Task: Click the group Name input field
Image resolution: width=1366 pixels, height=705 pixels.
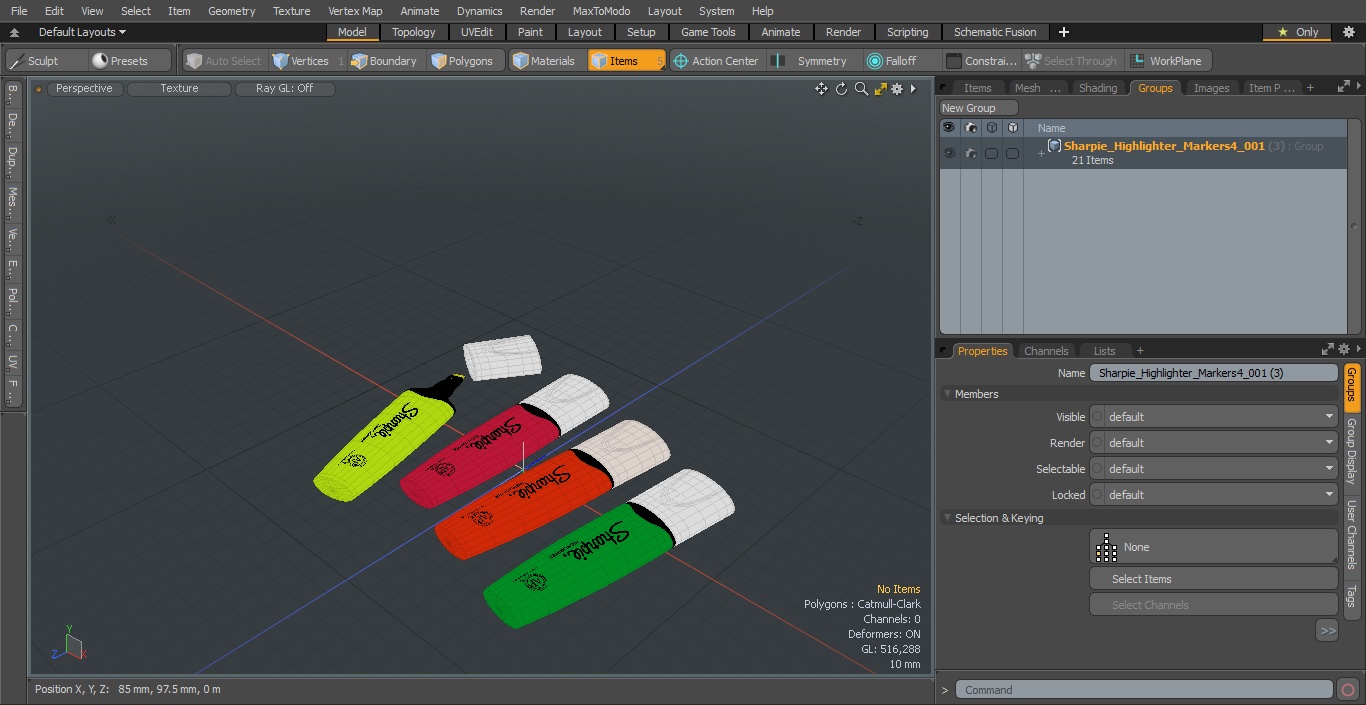Action: point(1214,373)
